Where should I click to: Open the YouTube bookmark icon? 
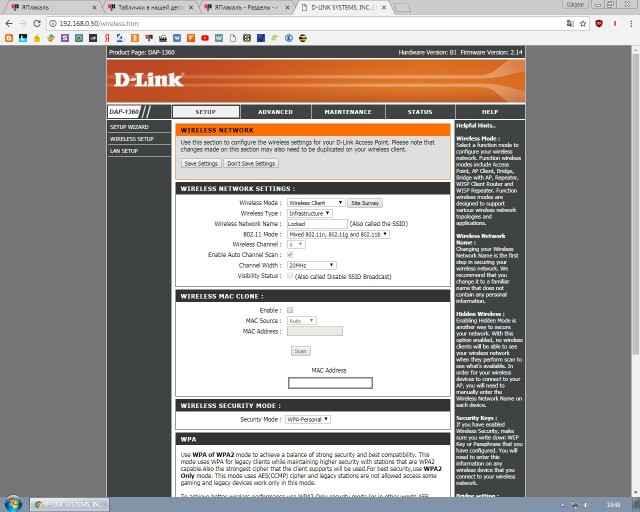205,38
